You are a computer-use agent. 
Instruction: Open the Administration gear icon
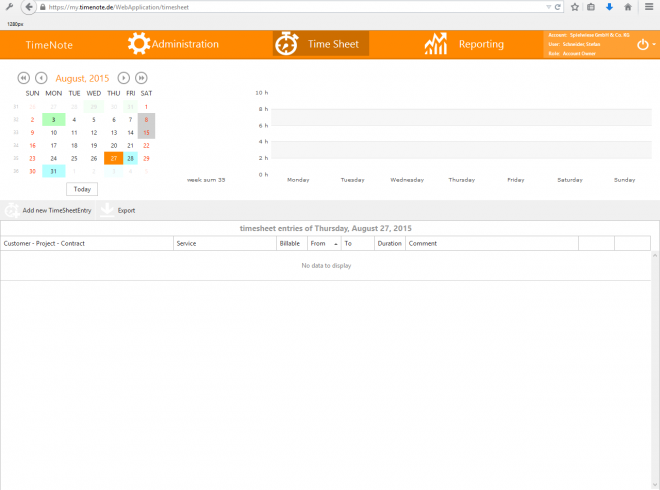pos(139,44)
